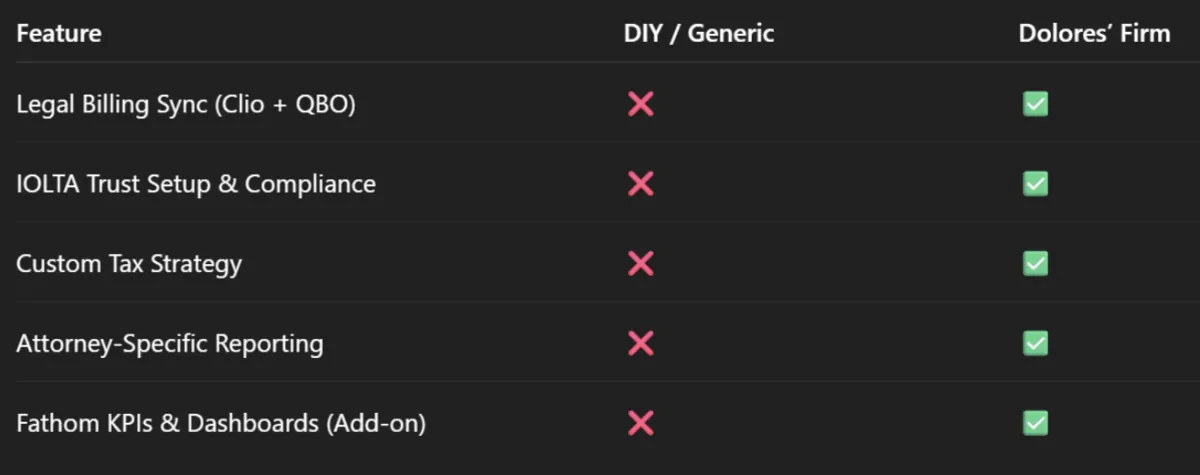Click Fathom KPIs & Dashboards (Add-on) label

(221, 425)
